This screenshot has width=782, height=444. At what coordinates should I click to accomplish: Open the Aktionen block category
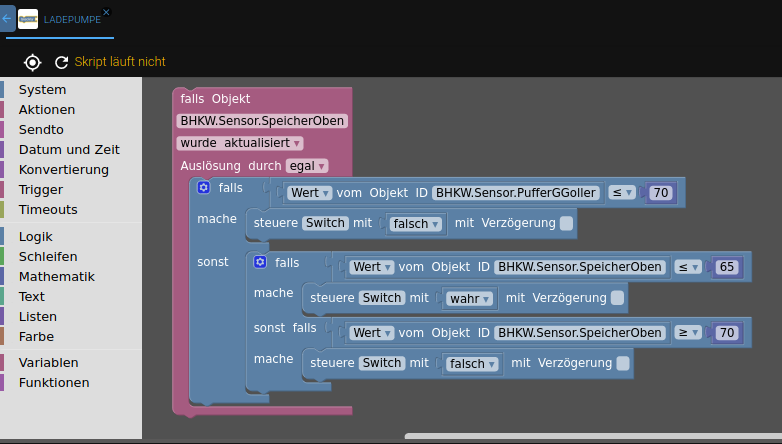[x=47, y=110]
